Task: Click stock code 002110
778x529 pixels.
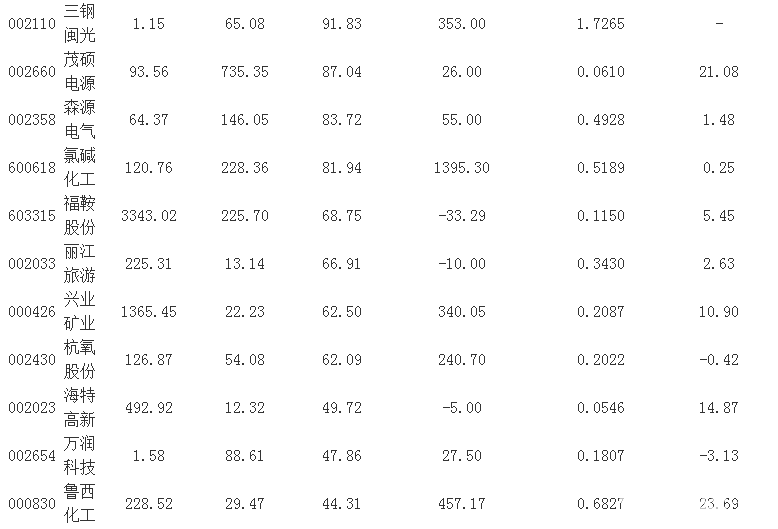Action: point(29,24)
